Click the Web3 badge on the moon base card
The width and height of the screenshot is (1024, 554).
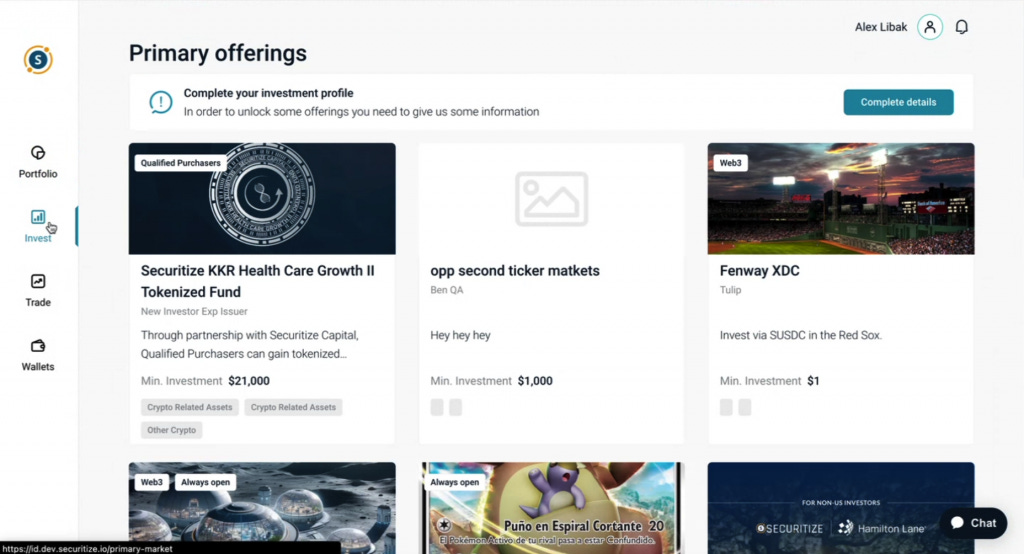[x=152, y=482]
